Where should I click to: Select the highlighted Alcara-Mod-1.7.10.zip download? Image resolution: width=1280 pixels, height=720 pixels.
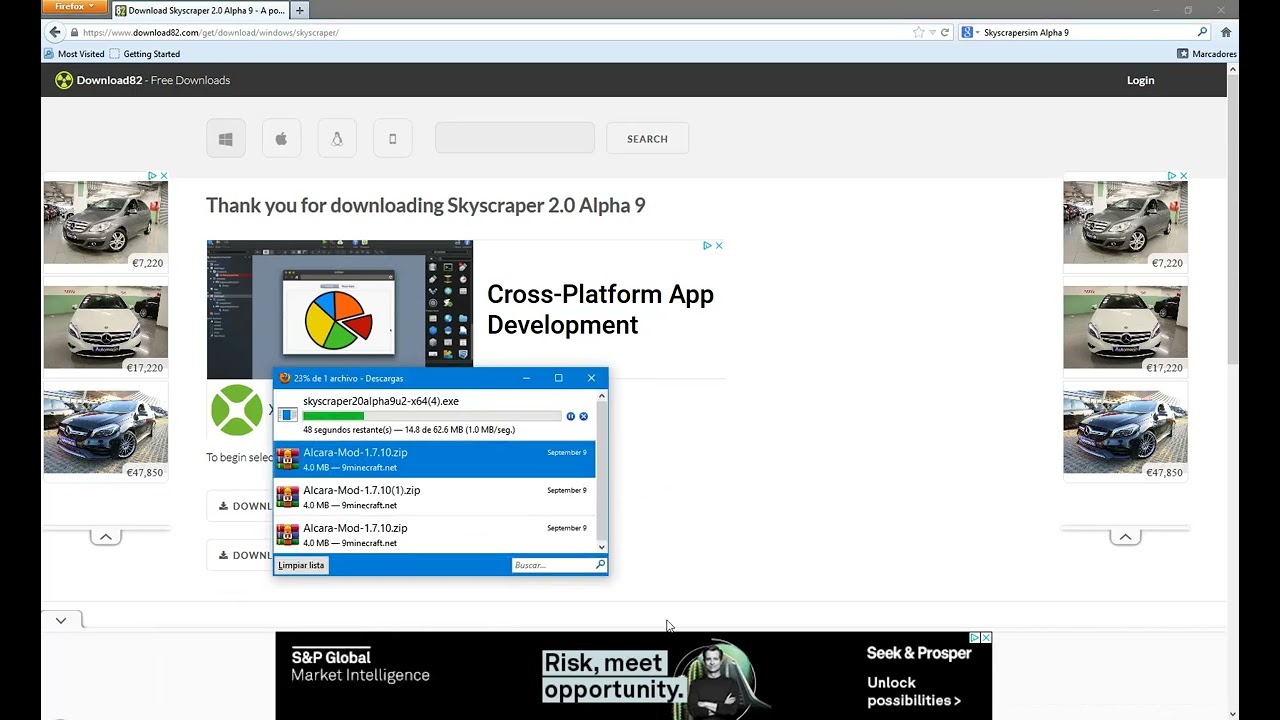(434, 459)
